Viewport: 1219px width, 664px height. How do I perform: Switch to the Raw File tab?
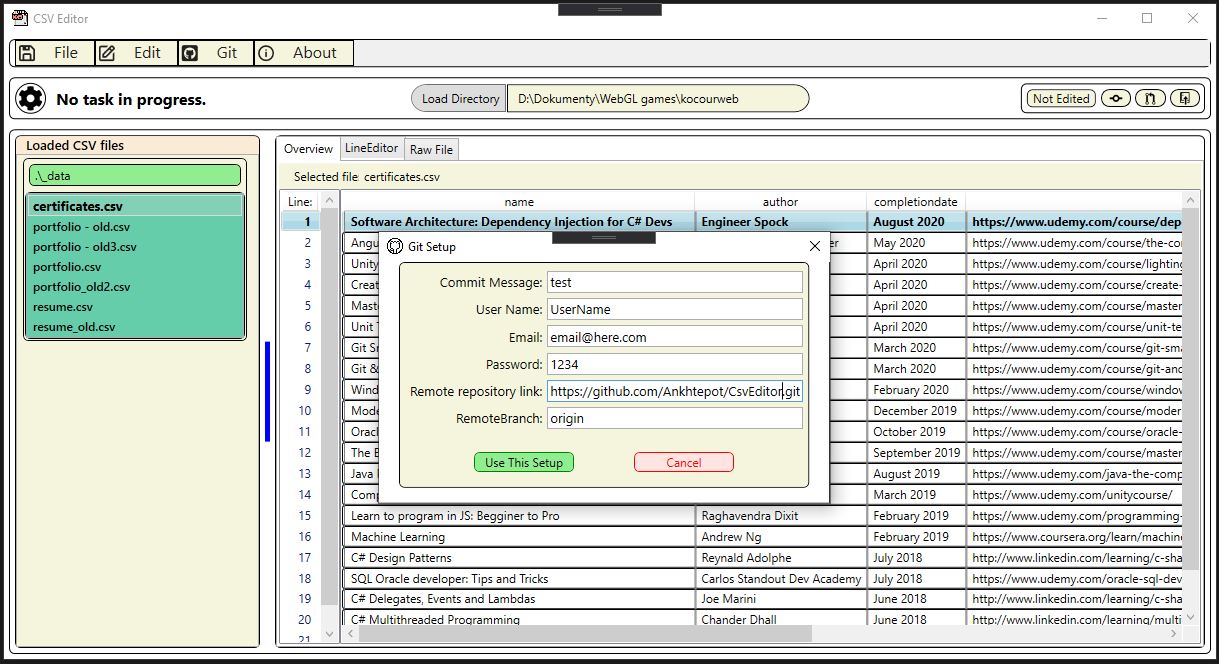(x=431, y=149)
